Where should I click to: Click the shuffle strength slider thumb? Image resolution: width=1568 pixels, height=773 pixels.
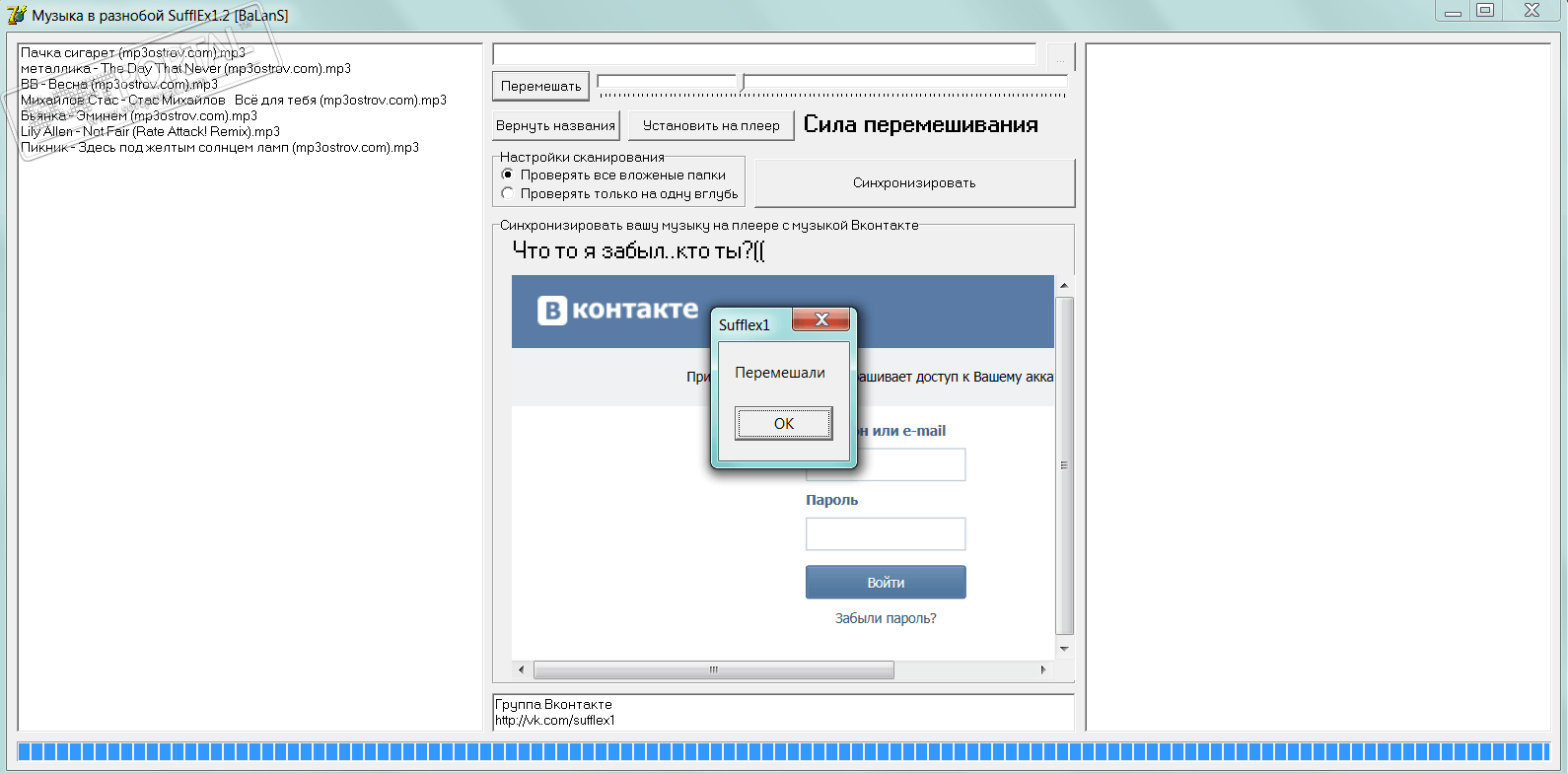click(x=741, y=82)
